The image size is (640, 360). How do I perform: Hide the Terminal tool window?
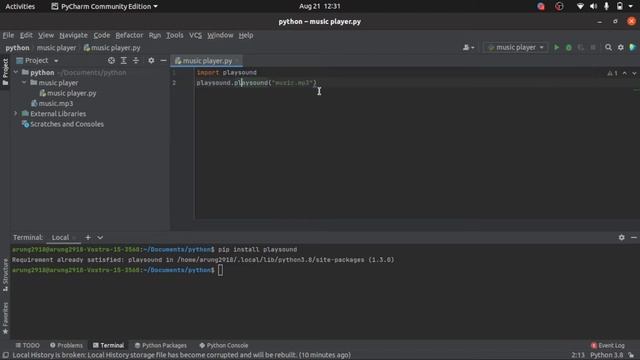tap(633, 237)
